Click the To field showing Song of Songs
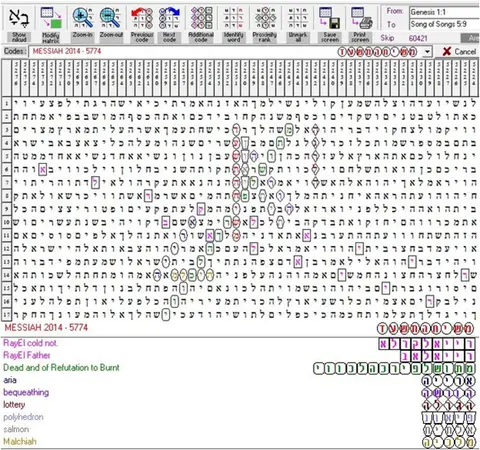 point(445,24)
